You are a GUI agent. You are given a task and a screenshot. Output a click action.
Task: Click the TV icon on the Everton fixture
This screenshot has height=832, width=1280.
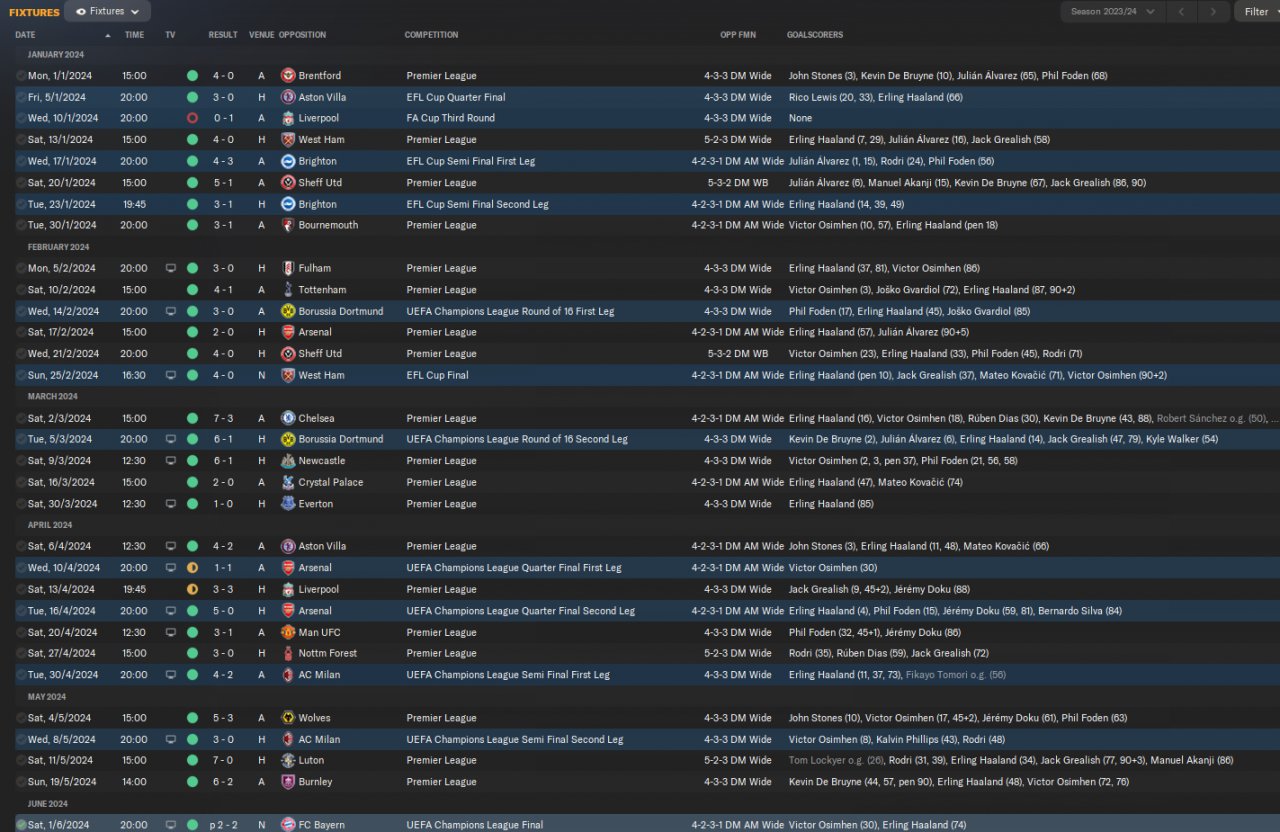(x=170, y=504)
